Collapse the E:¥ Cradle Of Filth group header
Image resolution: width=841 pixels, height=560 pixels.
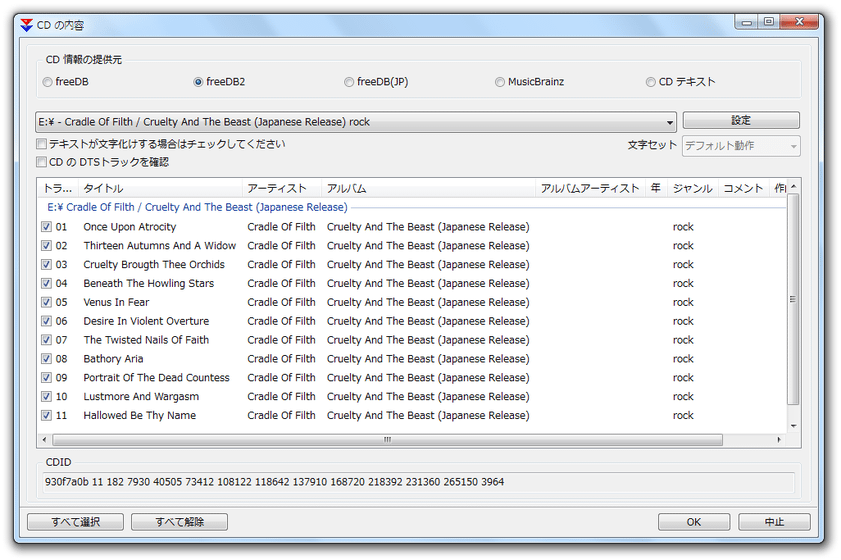[x=197, y=207]
